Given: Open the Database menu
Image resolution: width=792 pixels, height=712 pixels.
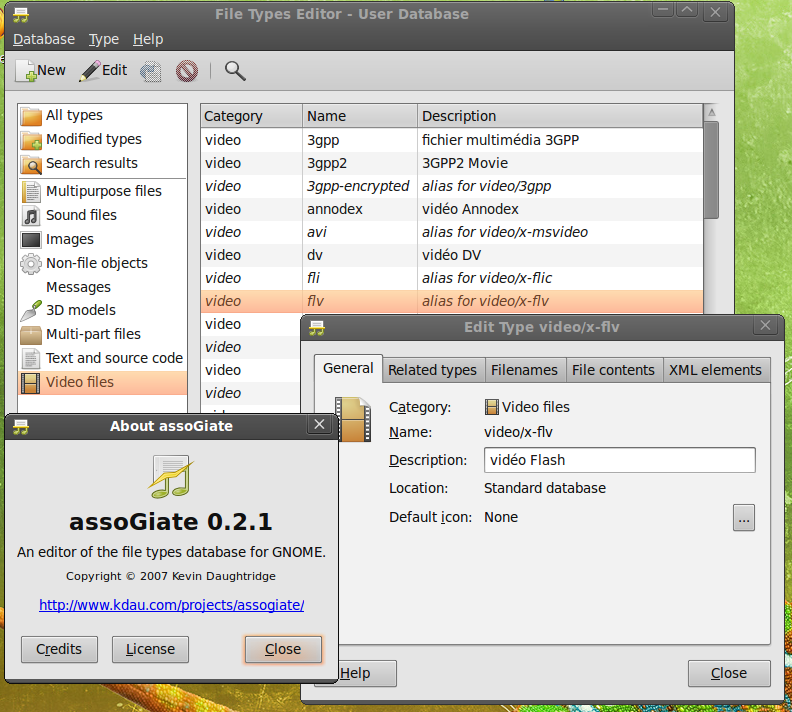Looking at the screenshot, I should click(43, 39).
